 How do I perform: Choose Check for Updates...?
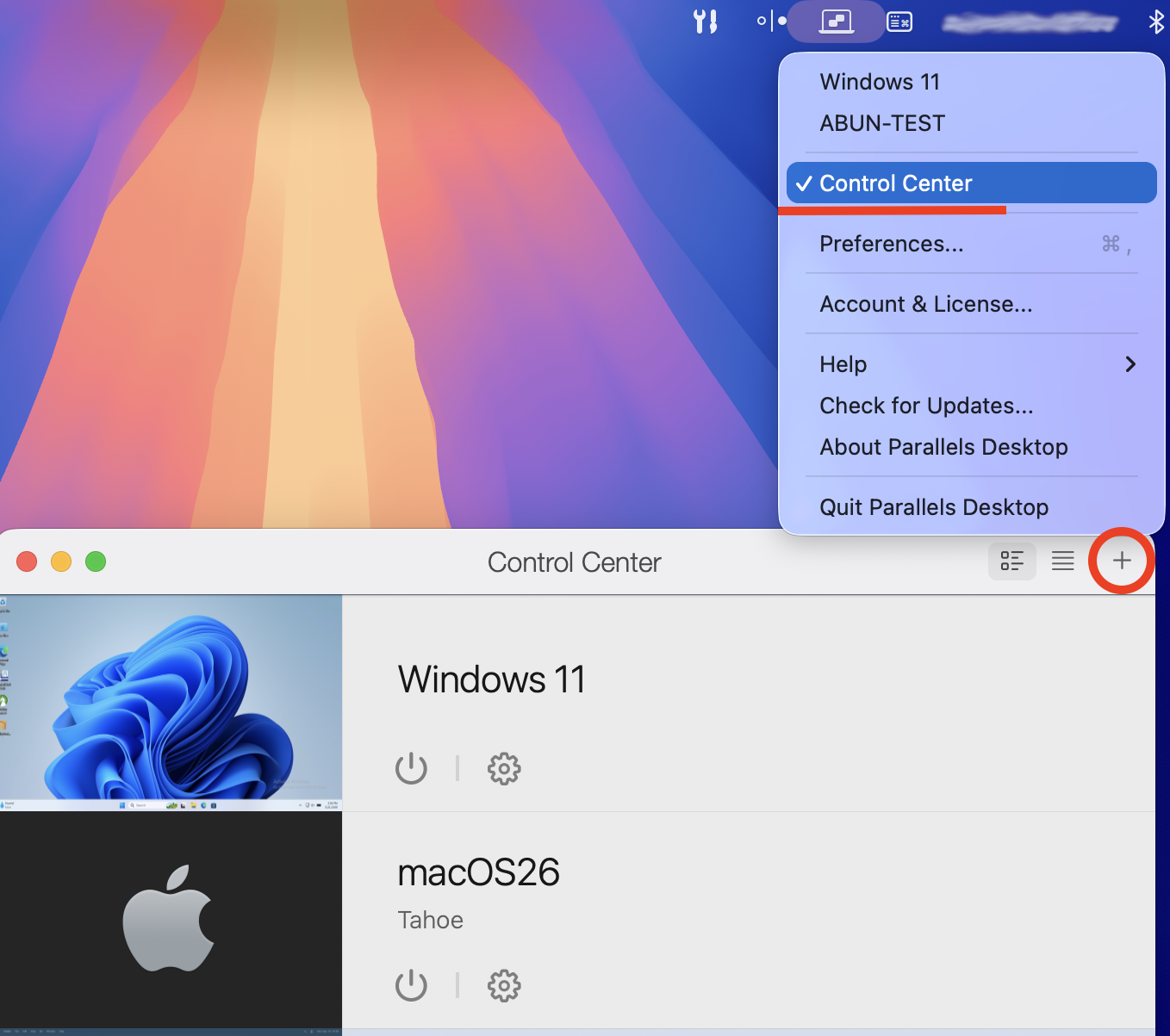click(x=971, y=406)
